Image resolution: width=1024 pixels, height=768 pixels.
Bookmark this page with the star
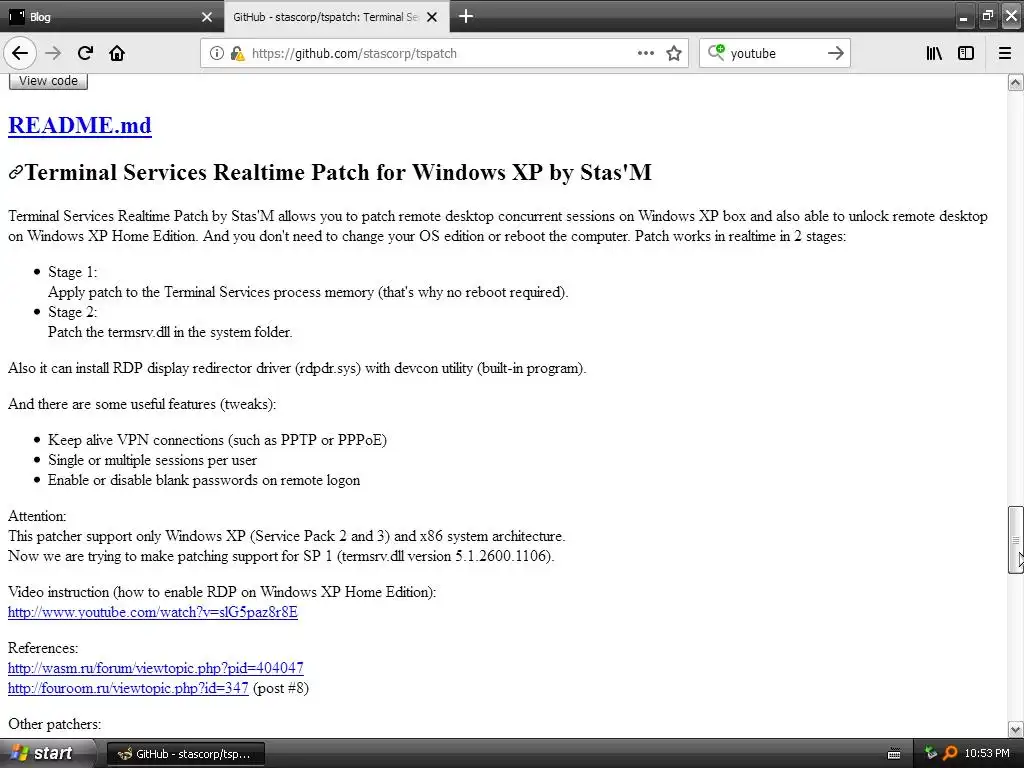coord(674,53)
